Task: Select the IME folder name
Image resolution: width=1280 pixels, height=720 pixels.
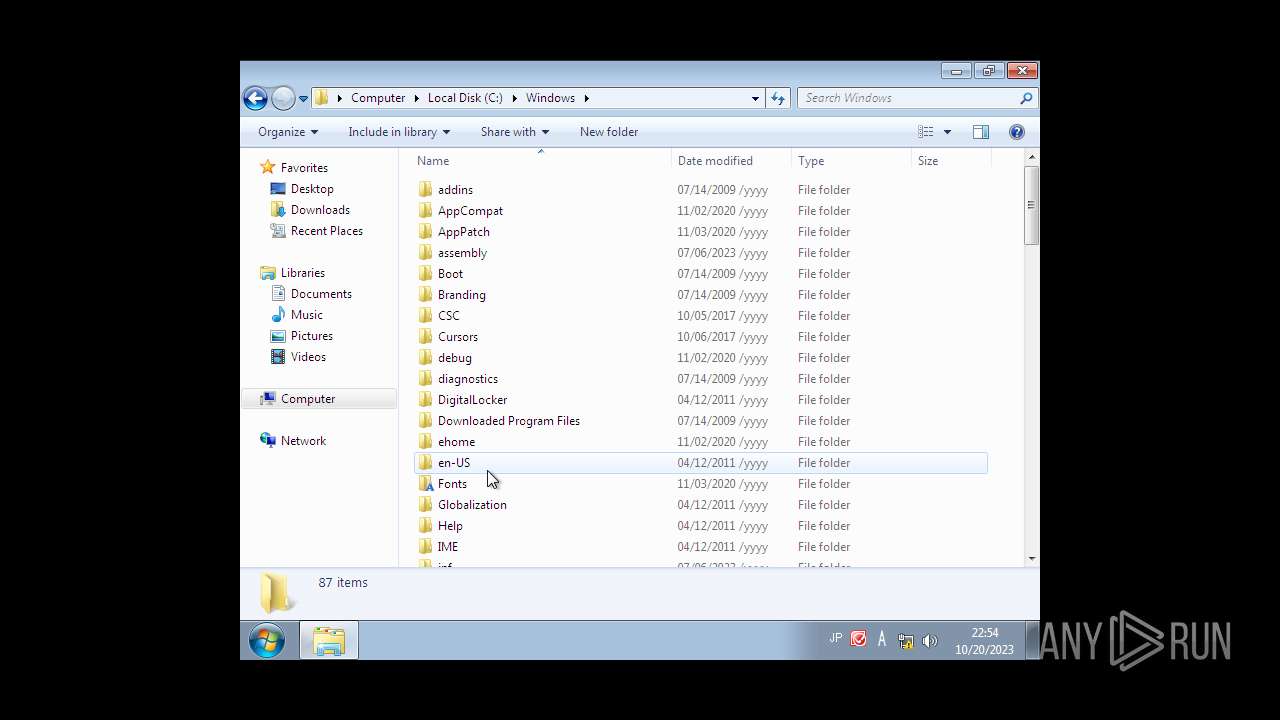Action: click(448, 547)
